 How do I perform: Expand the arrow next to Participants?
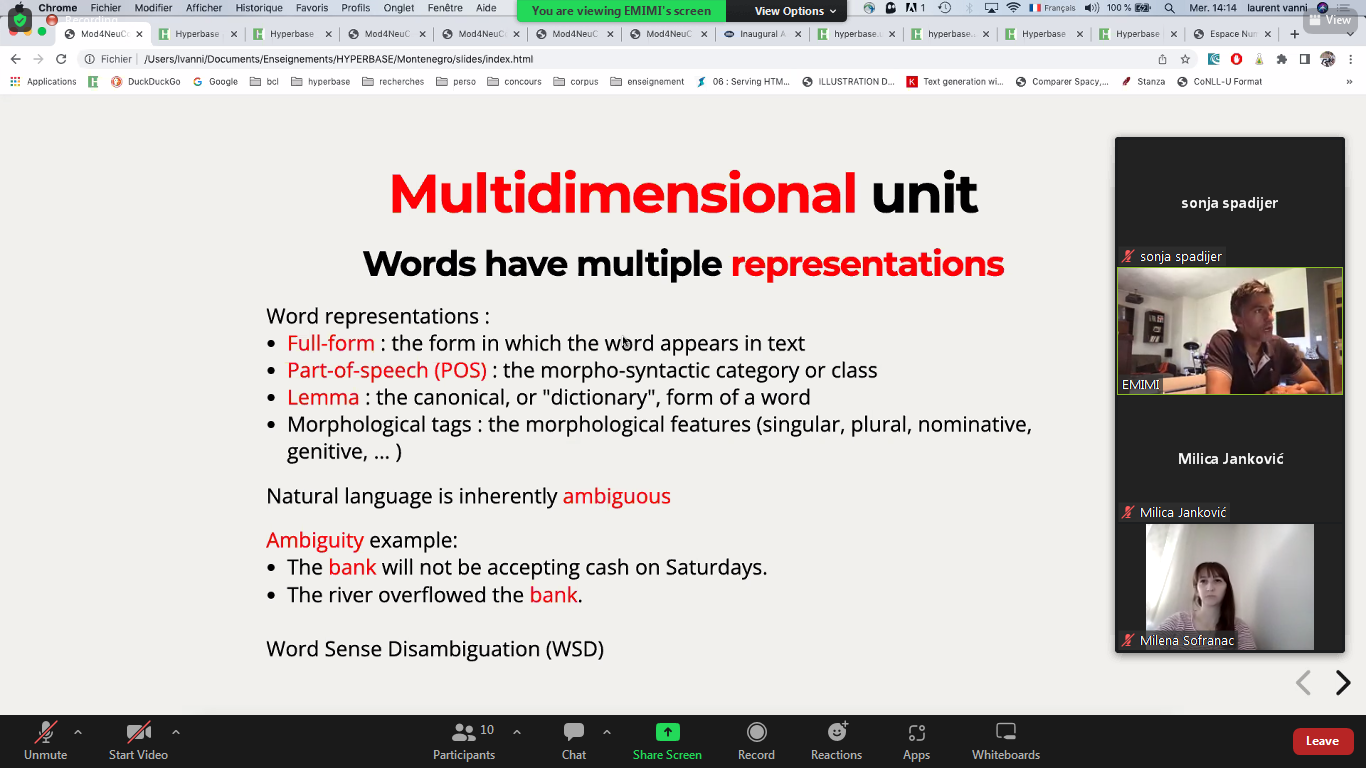point(517,732)
